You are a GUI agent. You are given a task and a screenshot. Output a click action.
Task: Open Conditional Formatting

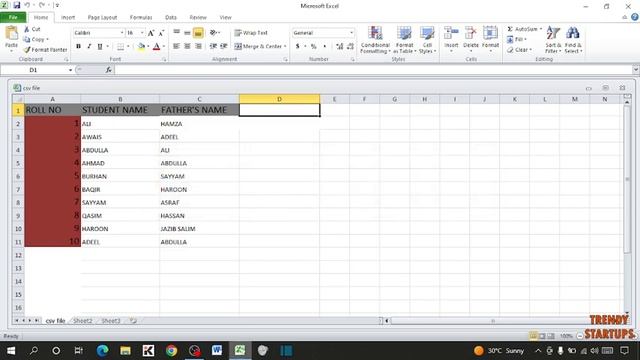(x=376, y=40)
